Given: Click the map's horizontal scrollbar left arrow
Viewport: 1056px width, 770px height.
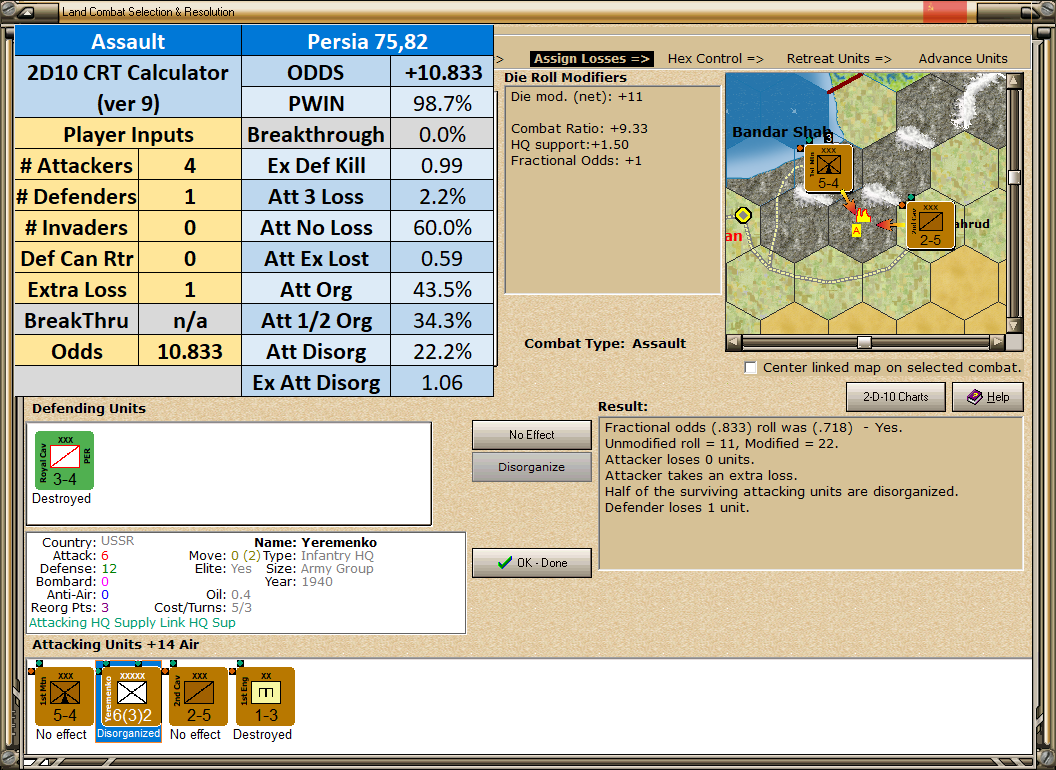Looking at the screenshot, I should tap(734, 342).
